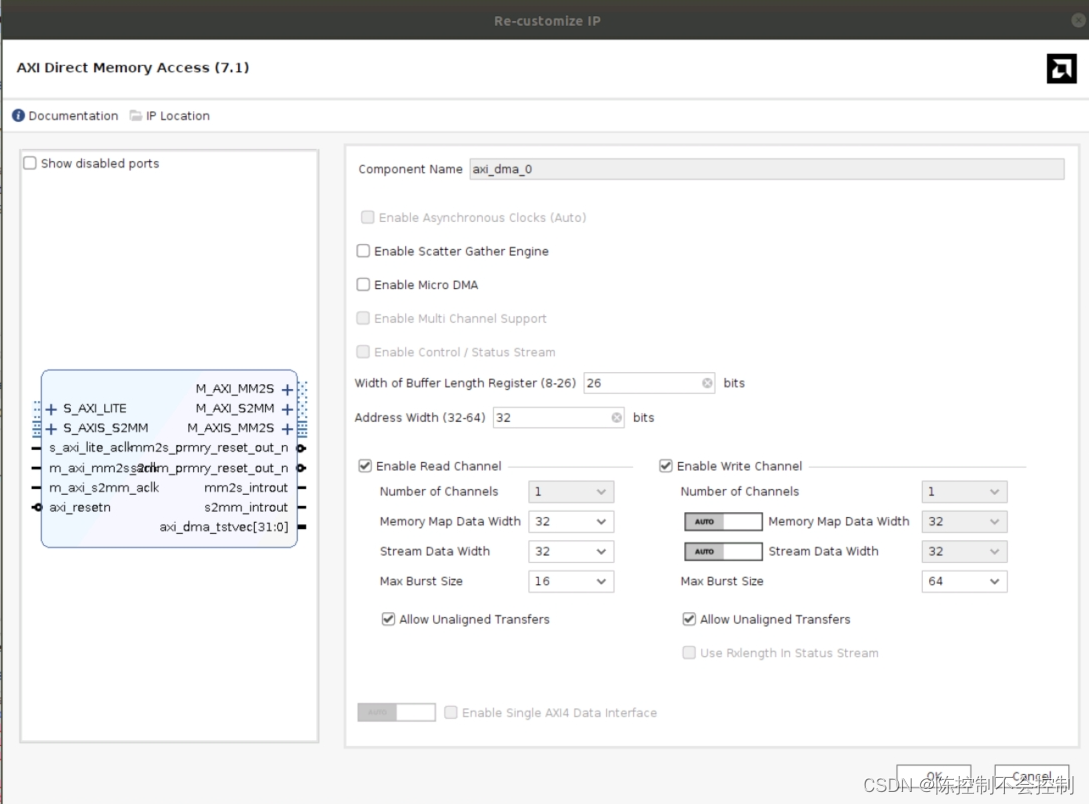The image size is (1089, 804).
Task: Expand the M_AXI_MM2S interface port
Action: (x=287, y=389)
